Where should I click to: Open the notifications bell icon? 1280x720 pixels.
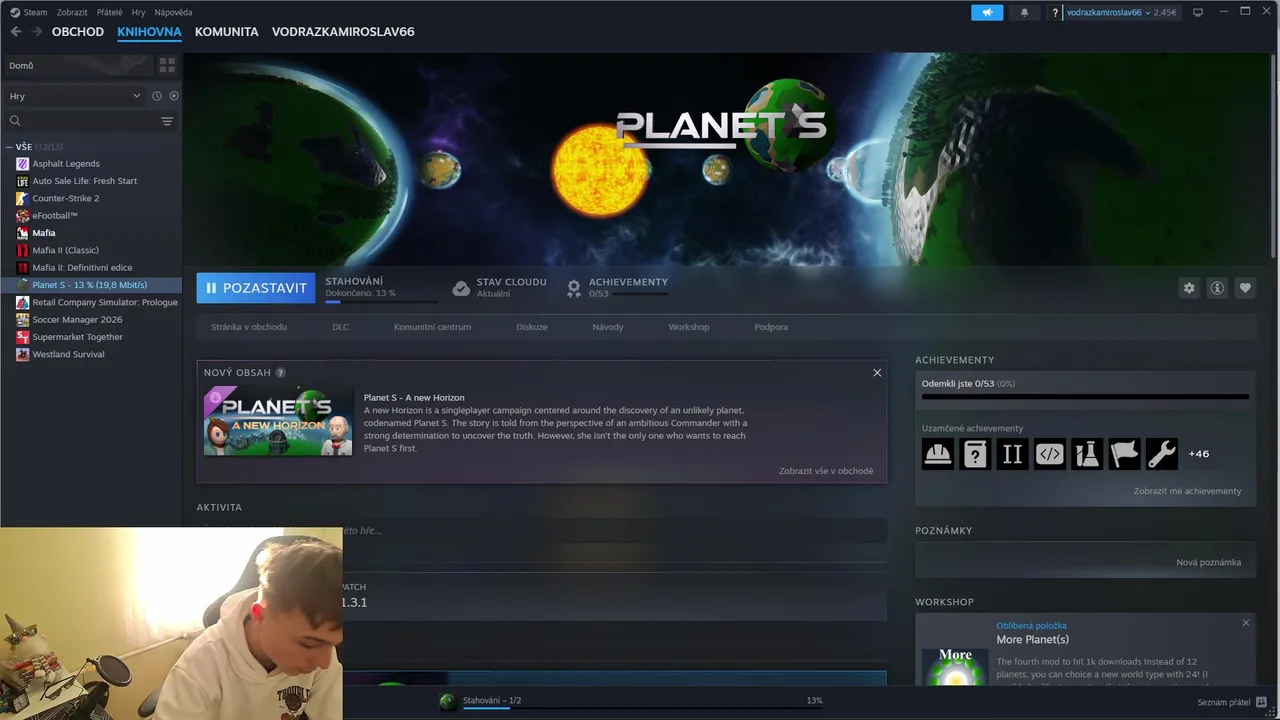coord(1024,12)
